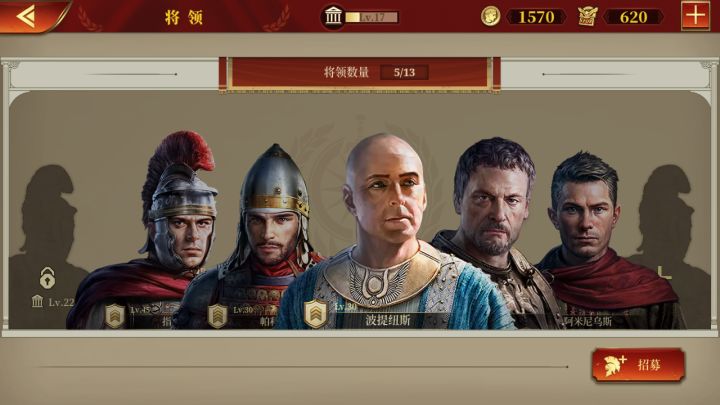Image resolution: width=720 pixels, height=405 pixels.
Task: Open the 招募 recruit button
Action: [638, 365]
